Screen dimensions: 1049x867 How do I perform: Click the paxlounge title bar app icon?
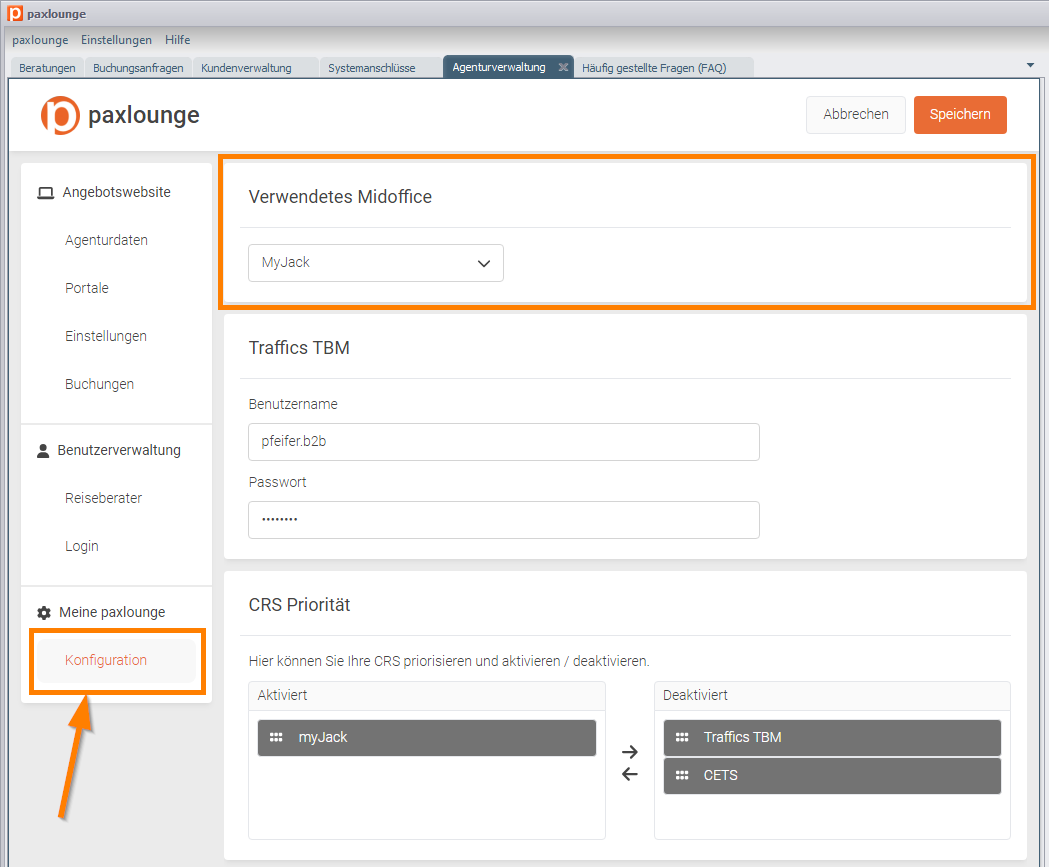[15, 13]
